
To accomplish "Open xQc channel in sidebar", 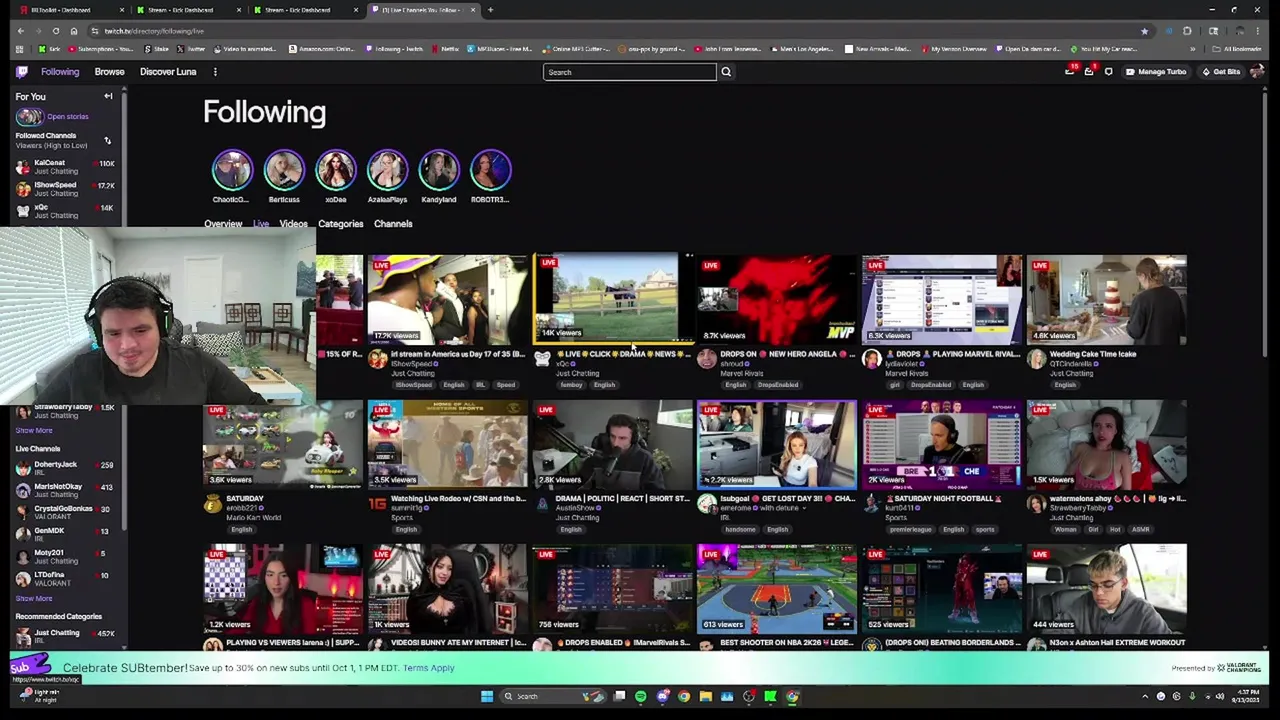I will 66,211.
